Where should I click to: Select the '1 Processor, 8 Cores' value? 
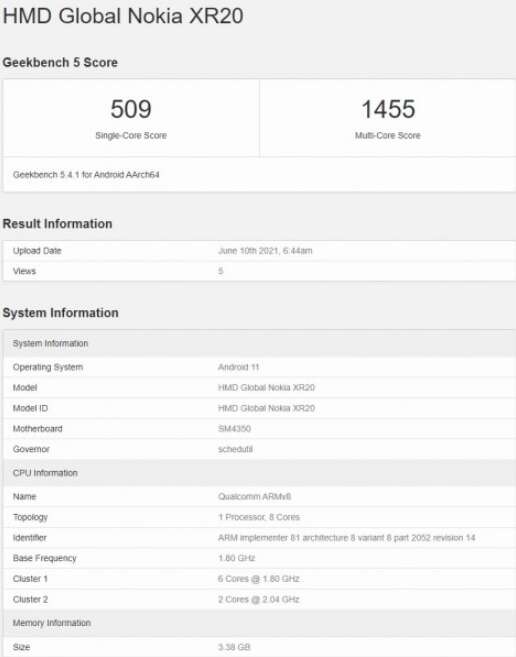259,517
